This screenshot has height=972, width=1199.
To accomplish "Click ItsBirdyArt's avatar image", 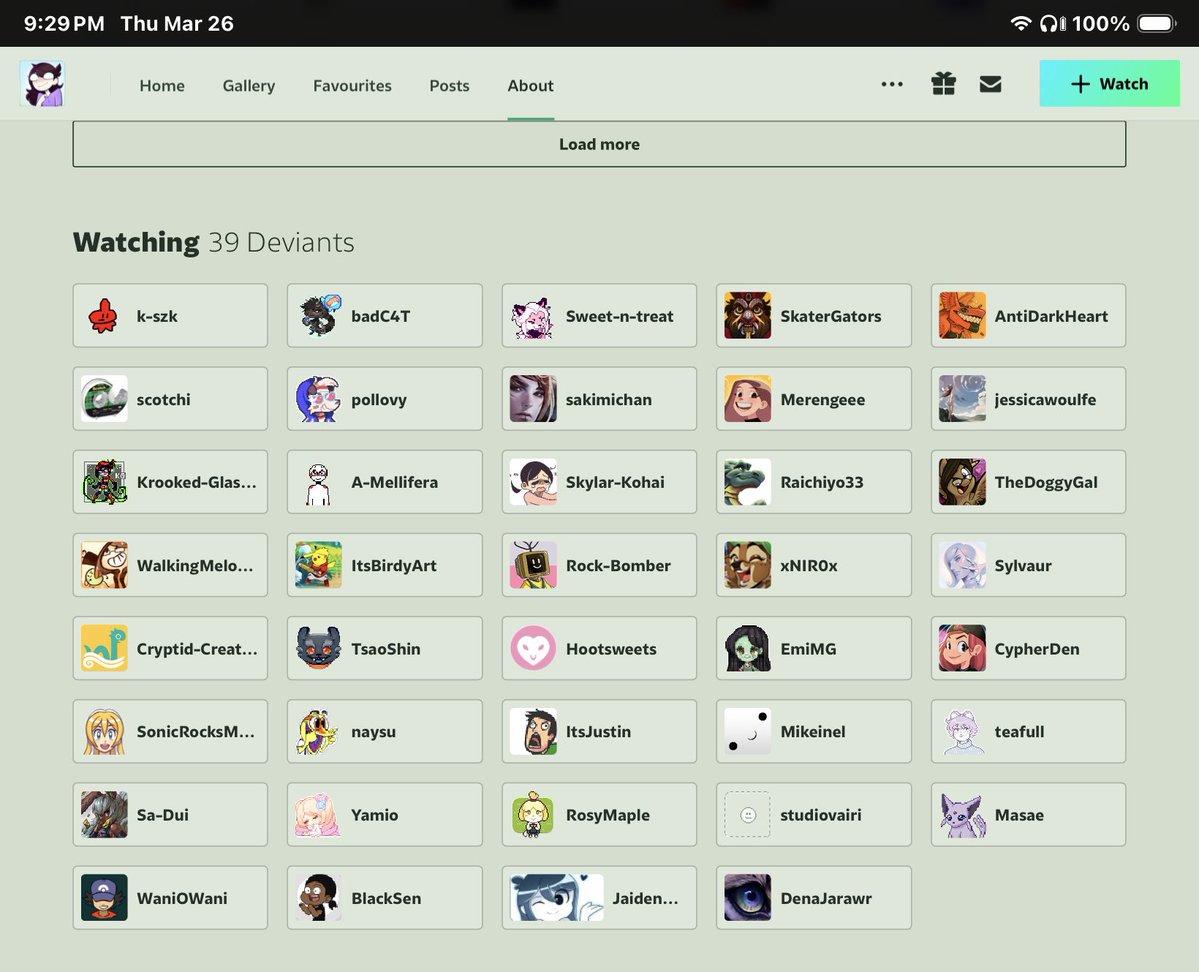I will click(319, 565).
